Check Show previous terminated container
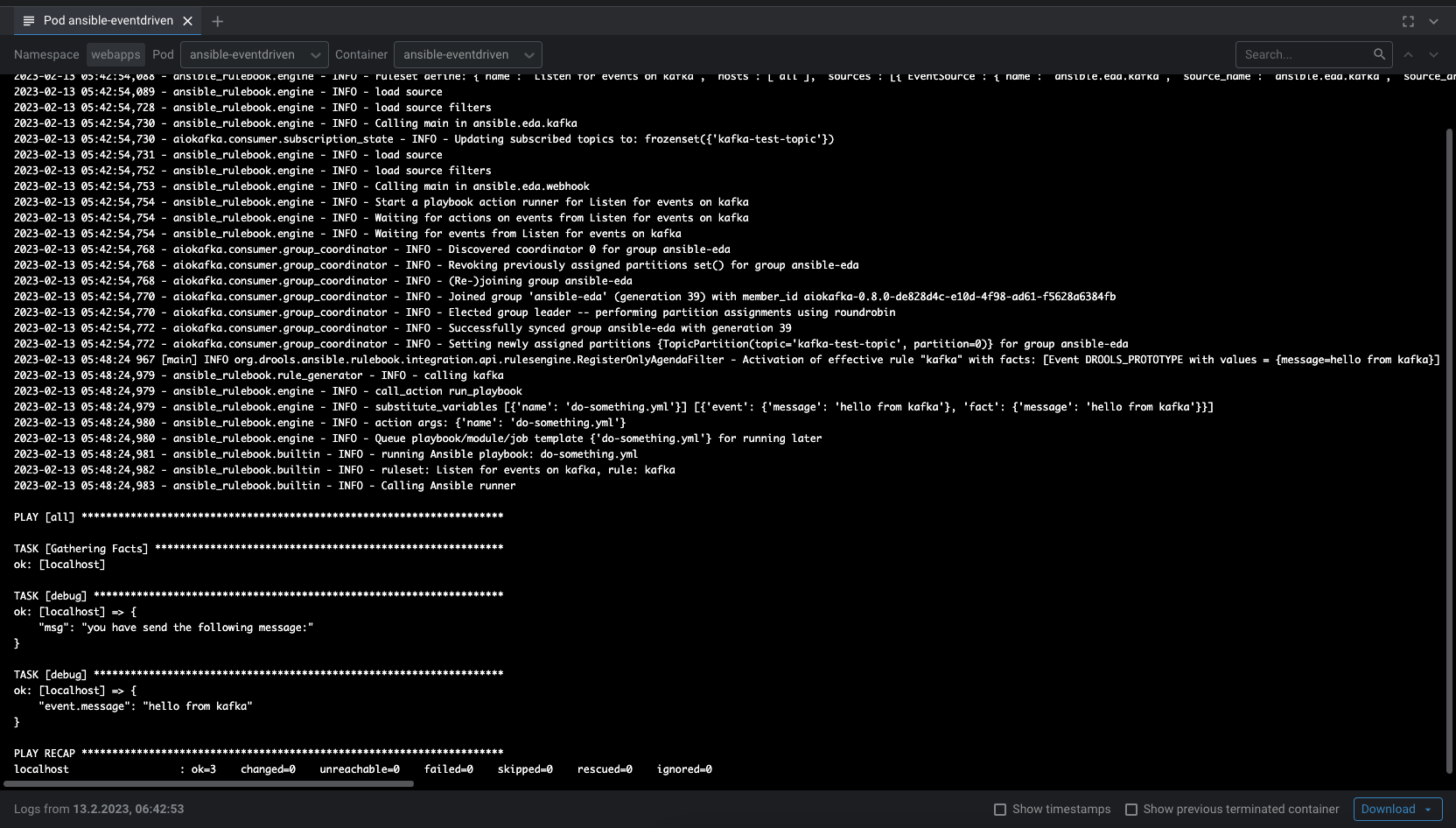Image resolution: width=1456 pixels, height=828 pixels. click(1133, 810)
